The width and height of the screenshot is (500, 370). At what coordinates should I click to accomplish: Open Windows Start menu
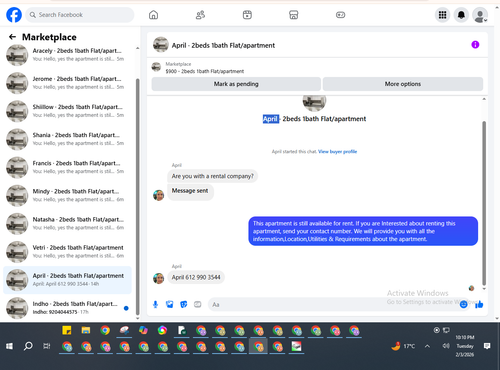pyautogui.click(x=9, y=346)
